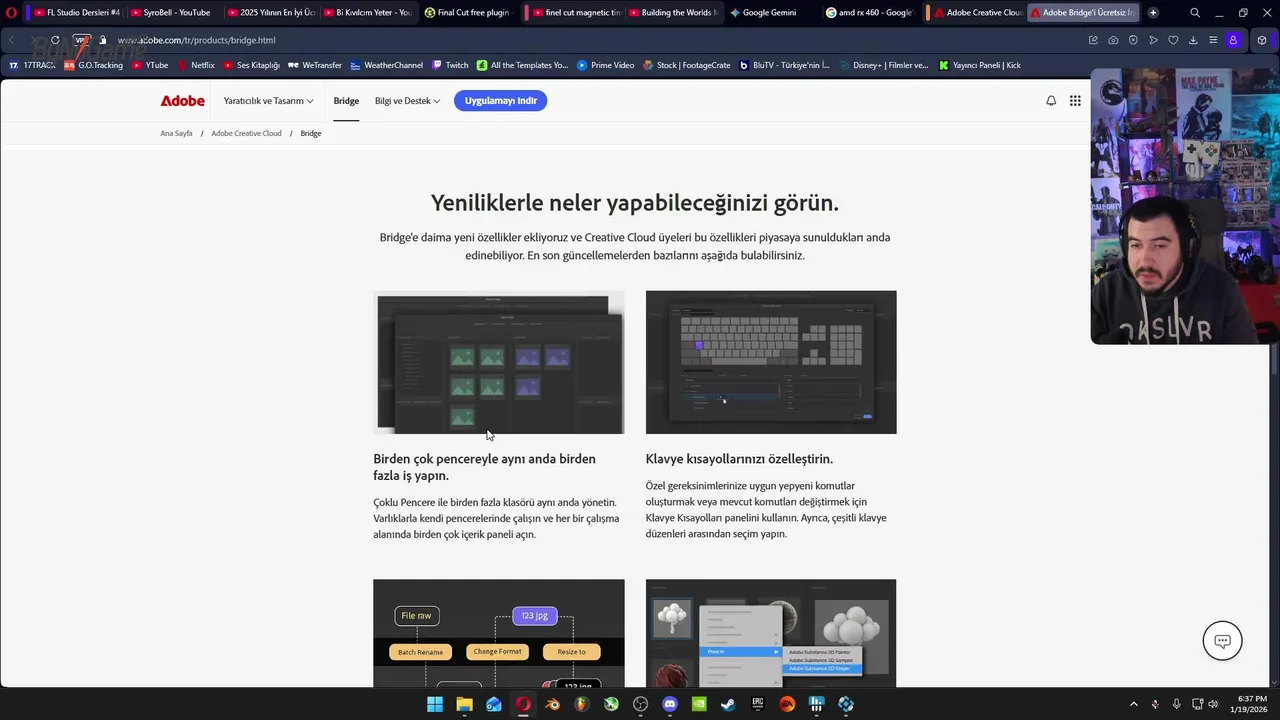1280x720 pixels.
Task: Switch to SyroBell - YouTube tab
Action: [172, 13]
